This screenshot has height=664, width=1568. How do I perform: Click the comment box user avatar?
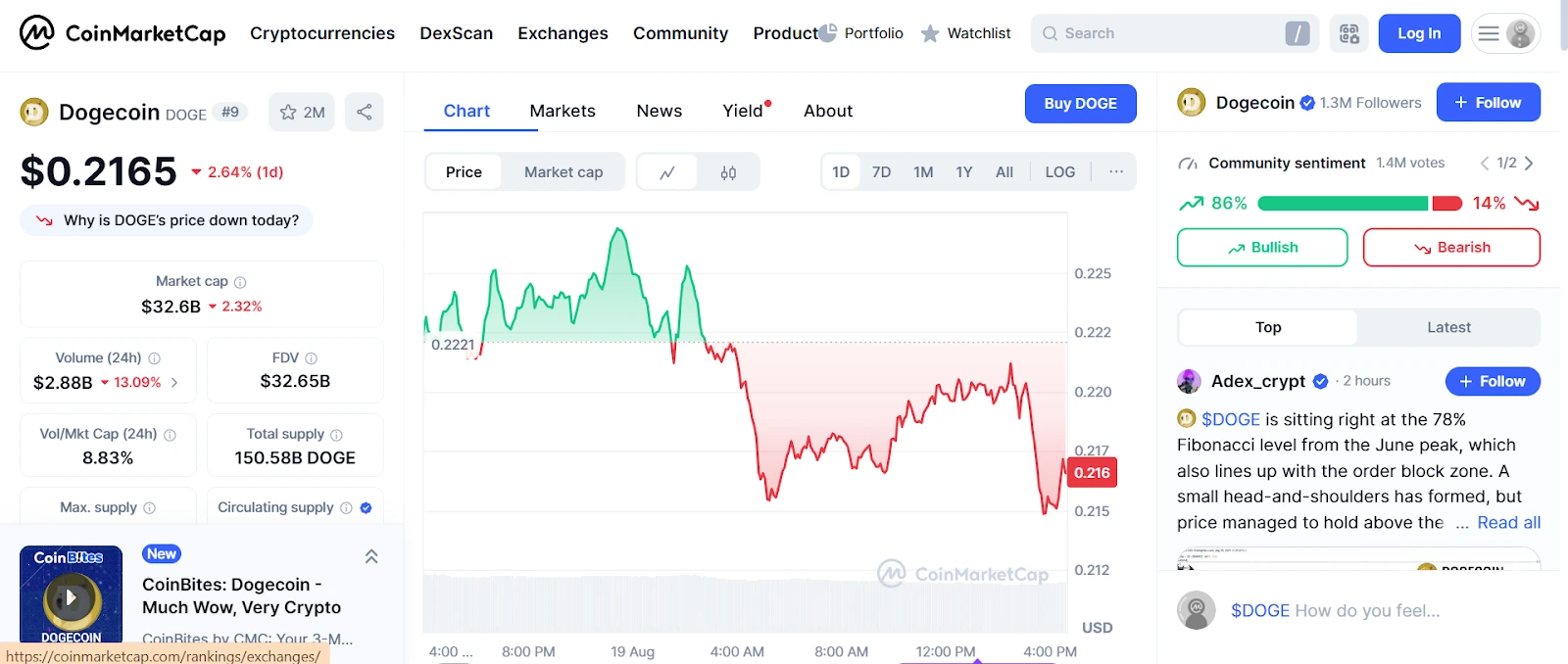pos(1197,610)
